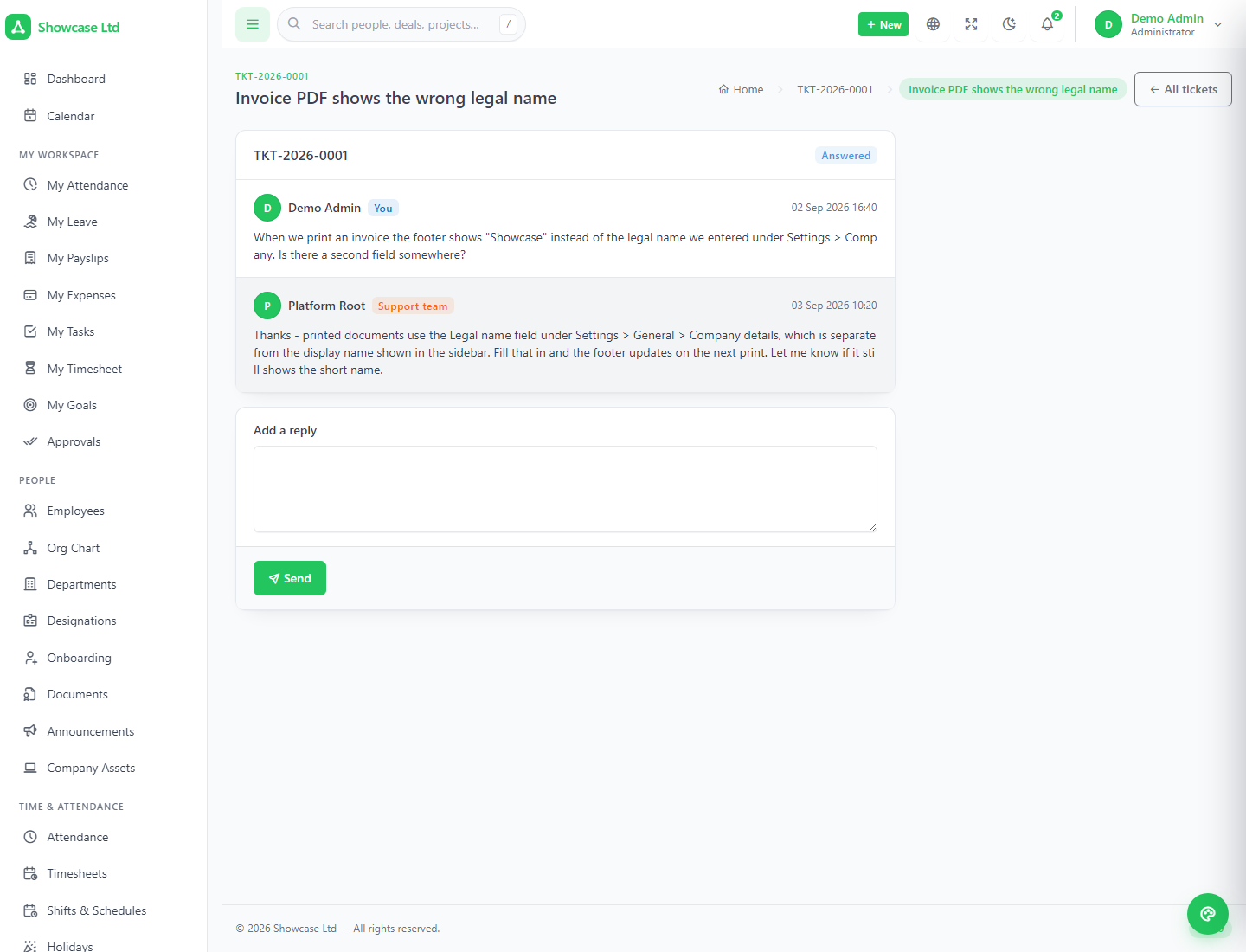The image size is (1246, 952).
Task: Open the + New quick-create menu
Action: tap(883, 24)
